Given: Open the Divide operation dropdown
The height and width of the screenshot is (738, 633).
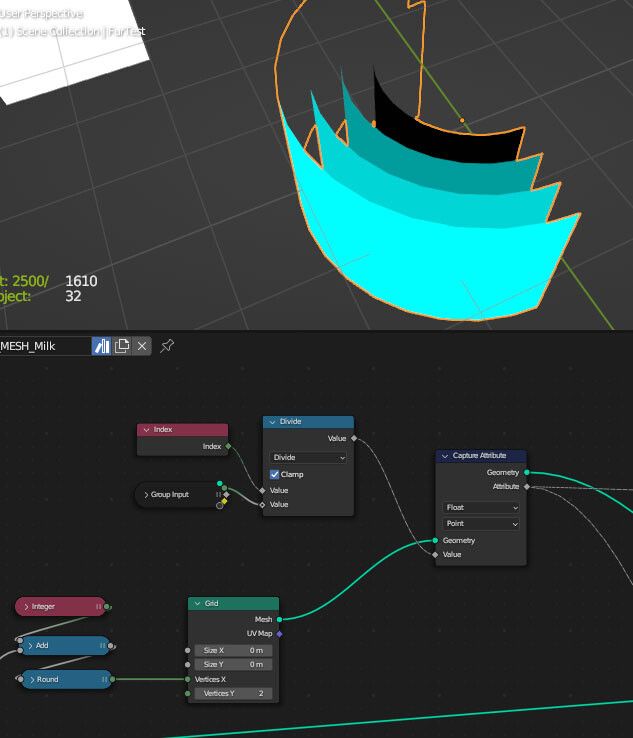Looking at the screenshot, I should pos(308,457).
